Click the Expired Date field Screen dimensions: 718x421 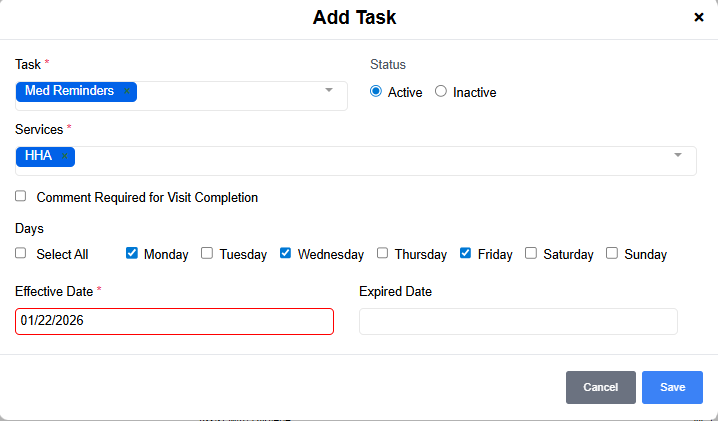point(518,321)
